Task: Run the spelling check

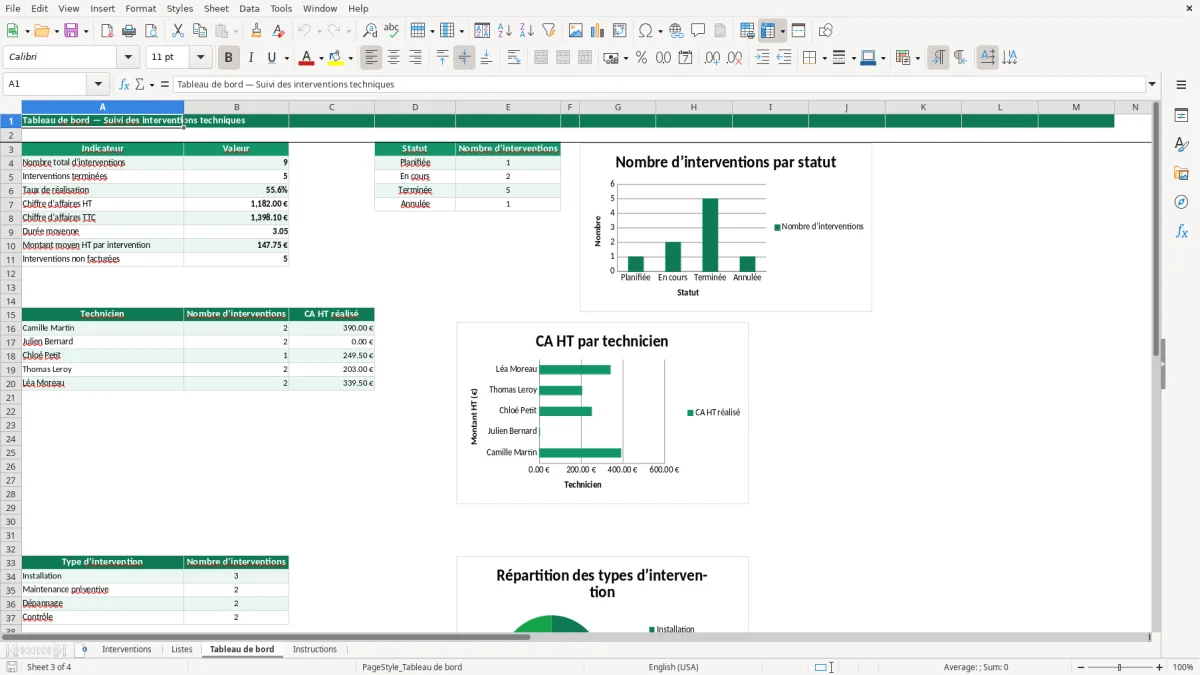Action: pos(392,31)
